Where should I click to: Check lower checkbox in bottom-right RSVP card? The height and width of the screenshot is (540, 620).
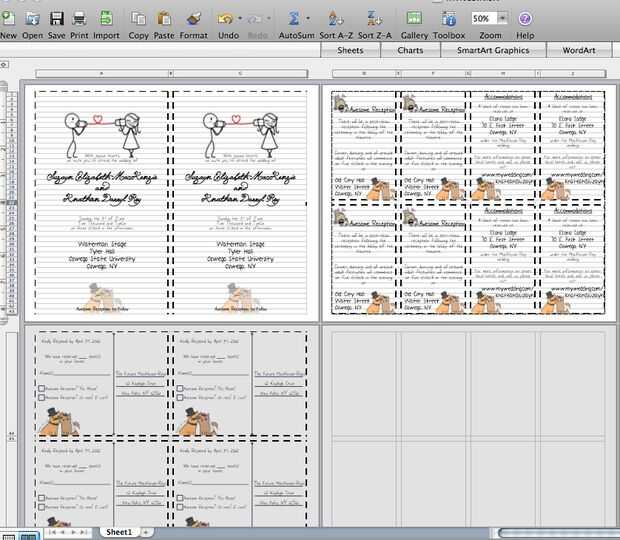click(180, 507)
